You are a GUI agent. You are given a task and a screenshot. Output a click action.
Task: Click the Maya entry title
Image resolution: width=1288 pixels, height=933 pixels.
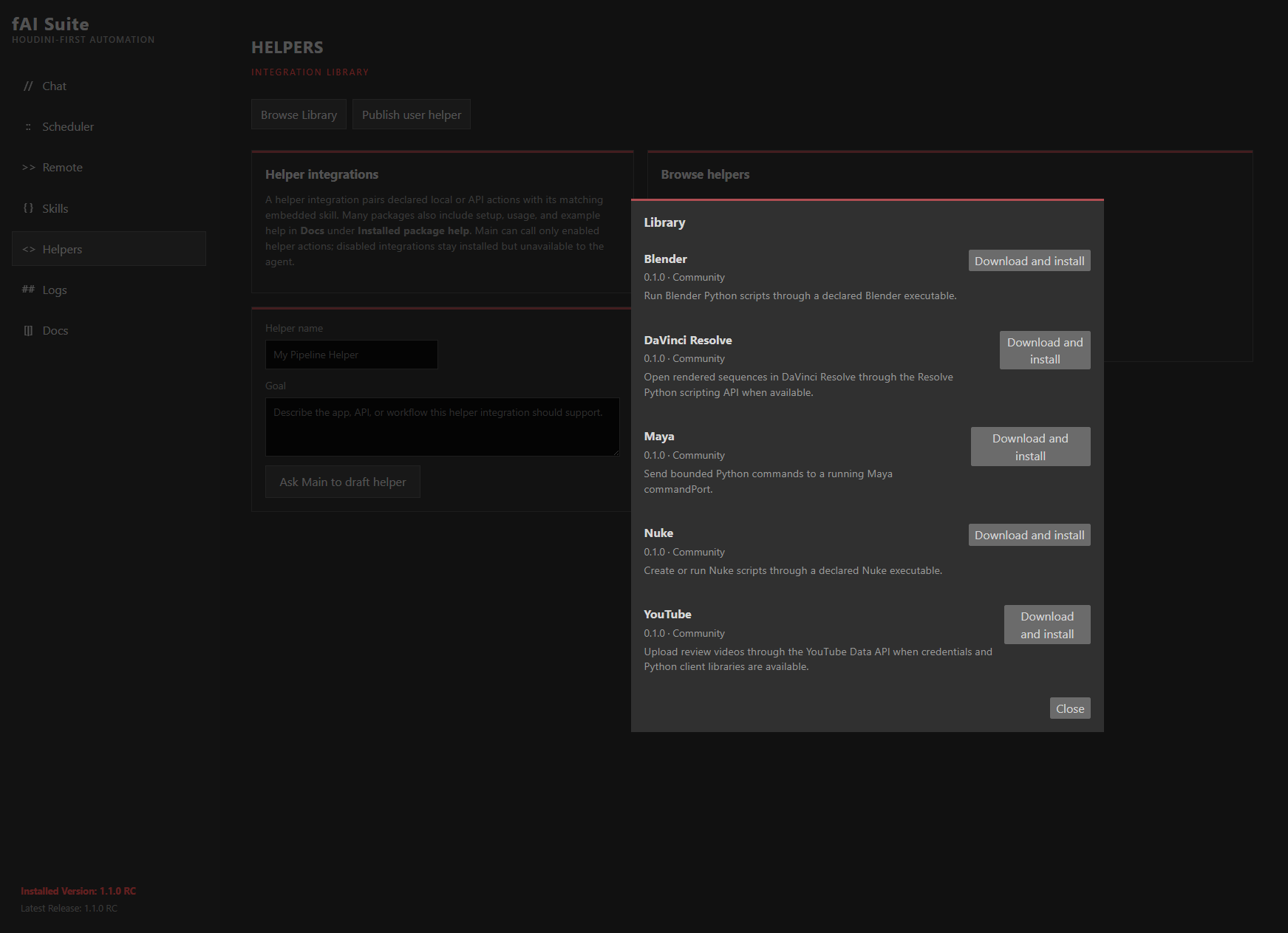click(659, 437)
